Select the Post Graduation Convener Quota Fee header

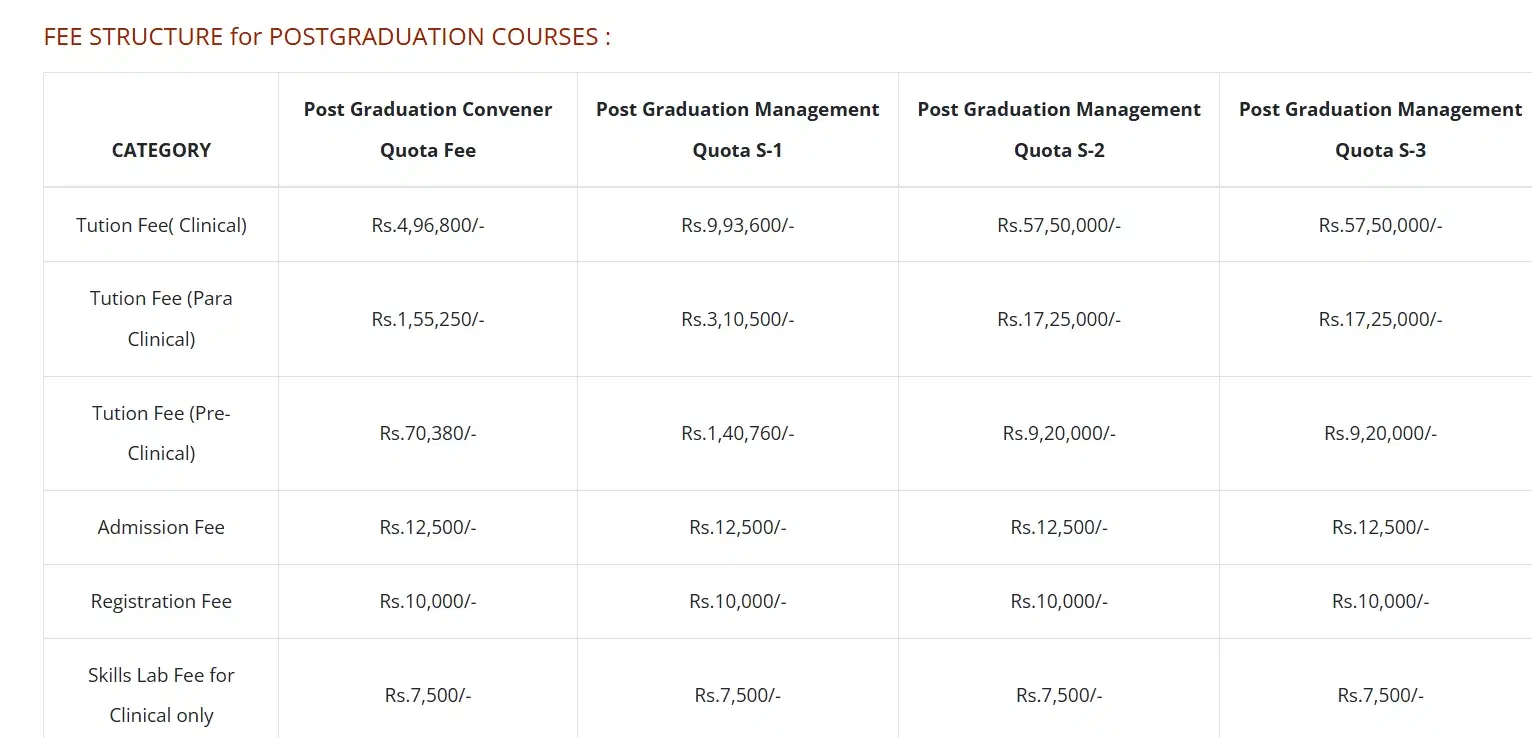(x=428, y=130)
